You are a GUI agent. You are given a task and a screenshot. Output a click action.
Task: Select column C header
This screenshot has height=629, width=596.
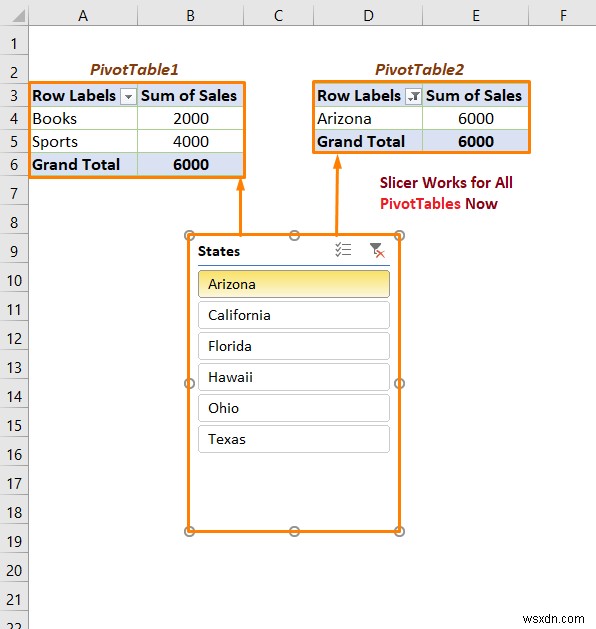tap(278, 16)
